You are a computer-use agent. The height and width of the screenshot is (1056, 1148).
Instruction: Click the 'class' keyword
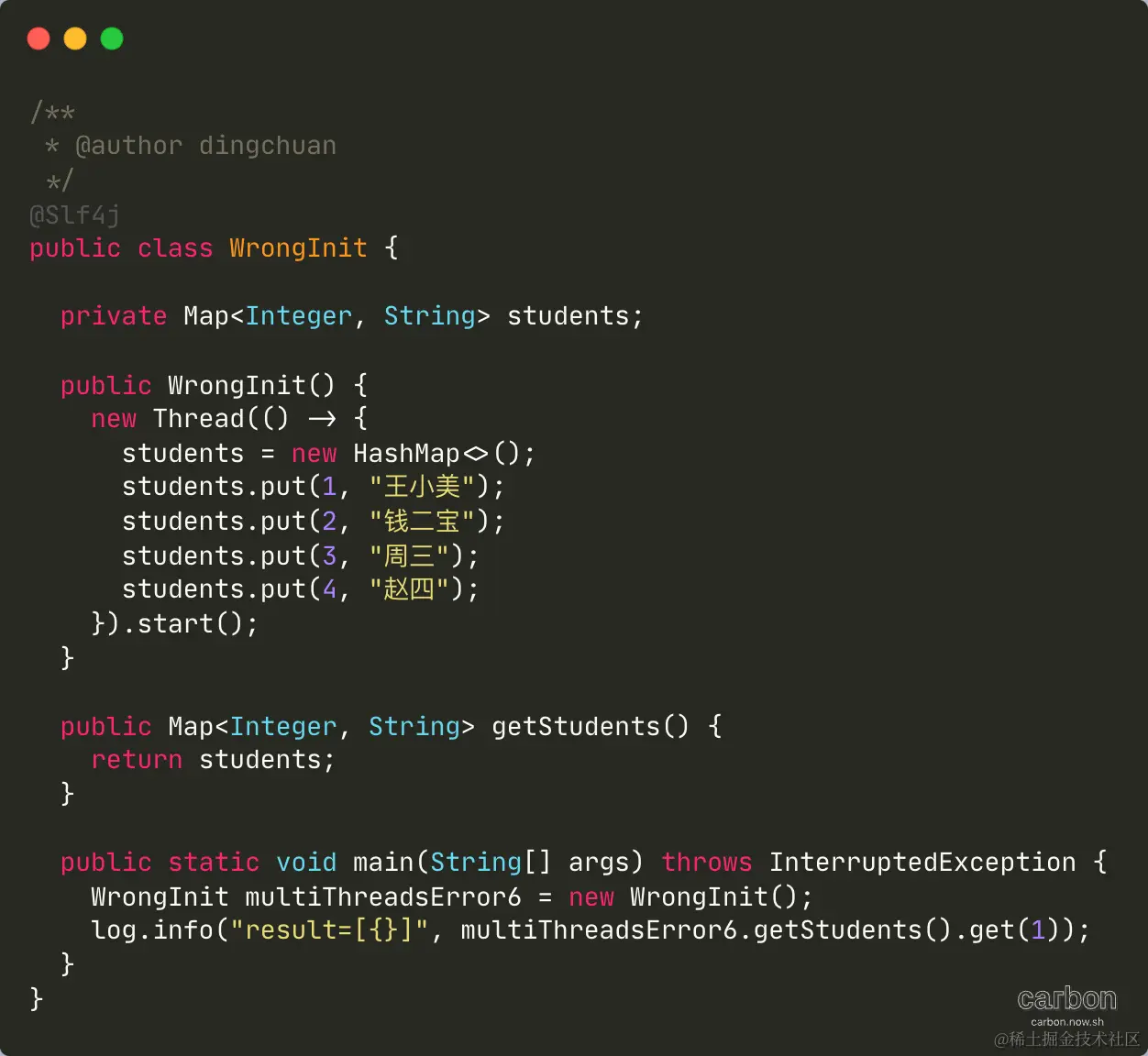tap(175, 247)
